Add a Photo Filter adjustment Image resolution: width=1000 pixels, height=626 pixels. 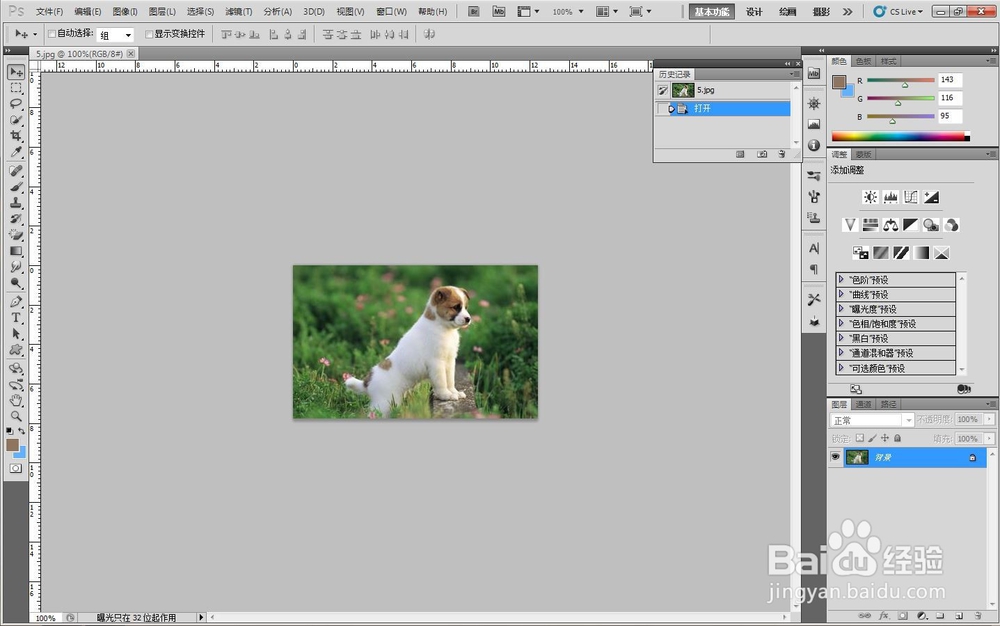coord(931,225)
